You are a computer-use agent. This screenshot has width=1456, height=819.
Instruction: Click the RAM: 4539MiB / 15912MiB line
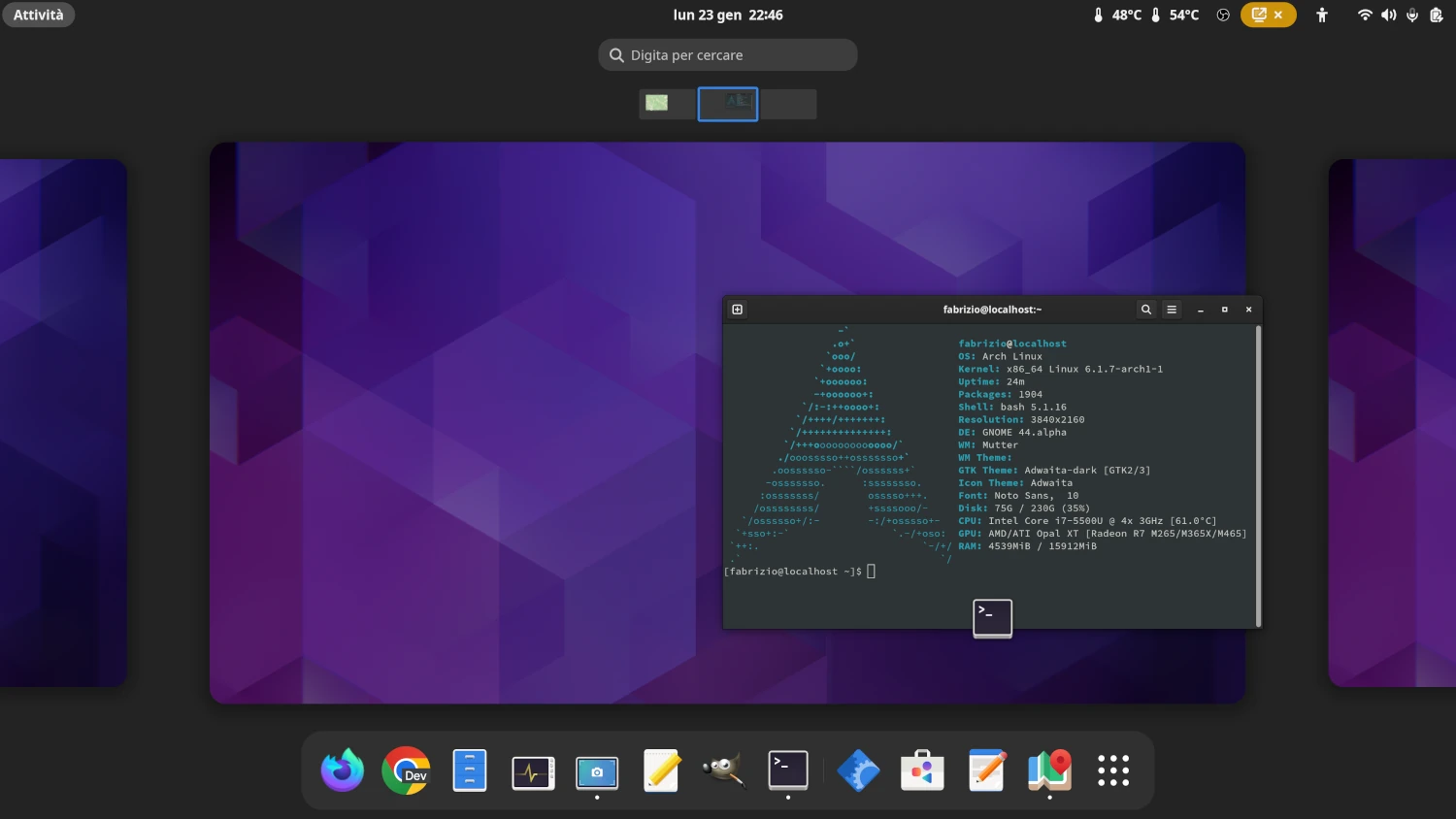(1027, 545)
